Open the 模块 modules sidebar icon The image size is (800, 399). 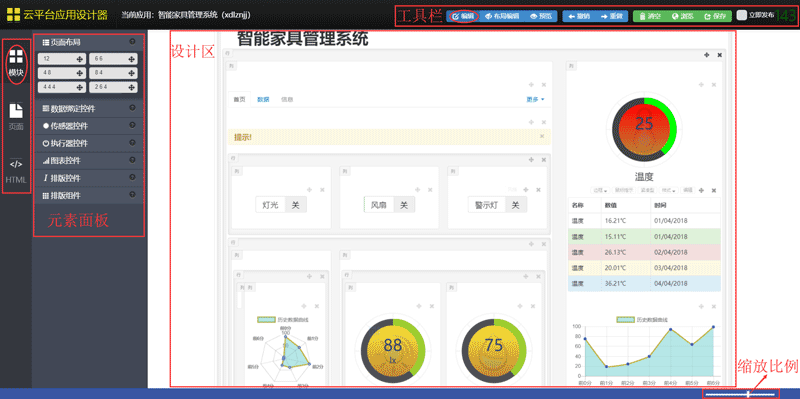pyautogui.click(x=16, y=63)
